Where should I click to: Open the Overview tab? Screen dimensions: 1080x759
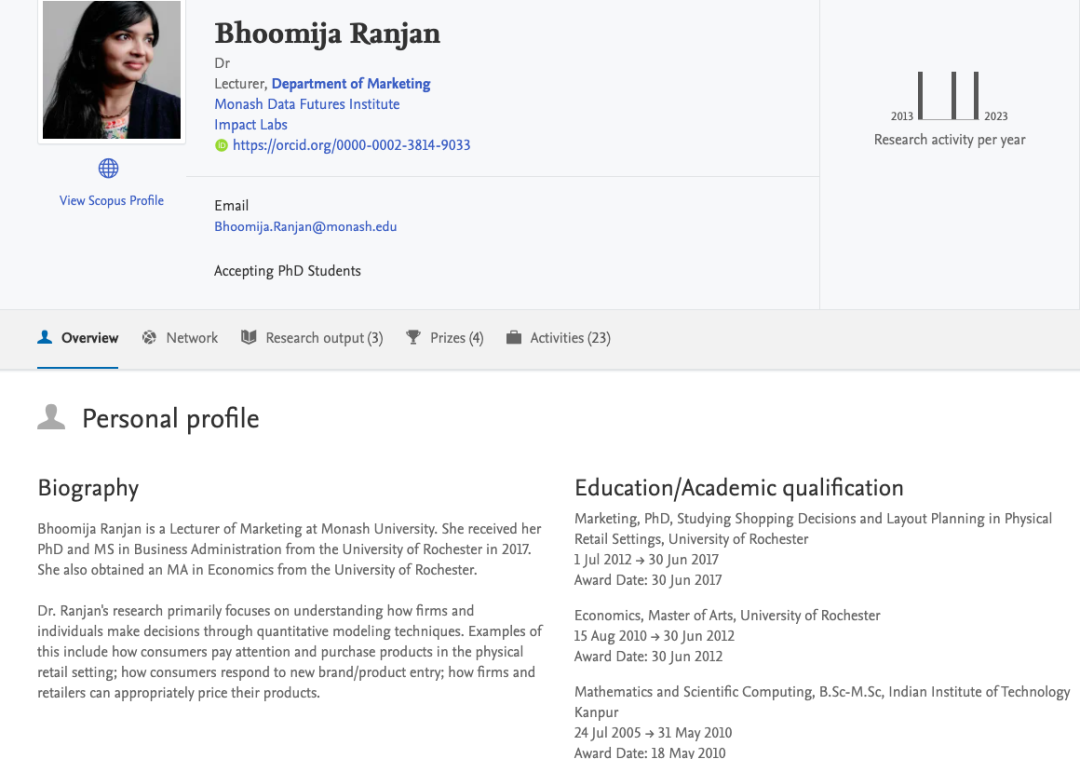coord(90,338)
